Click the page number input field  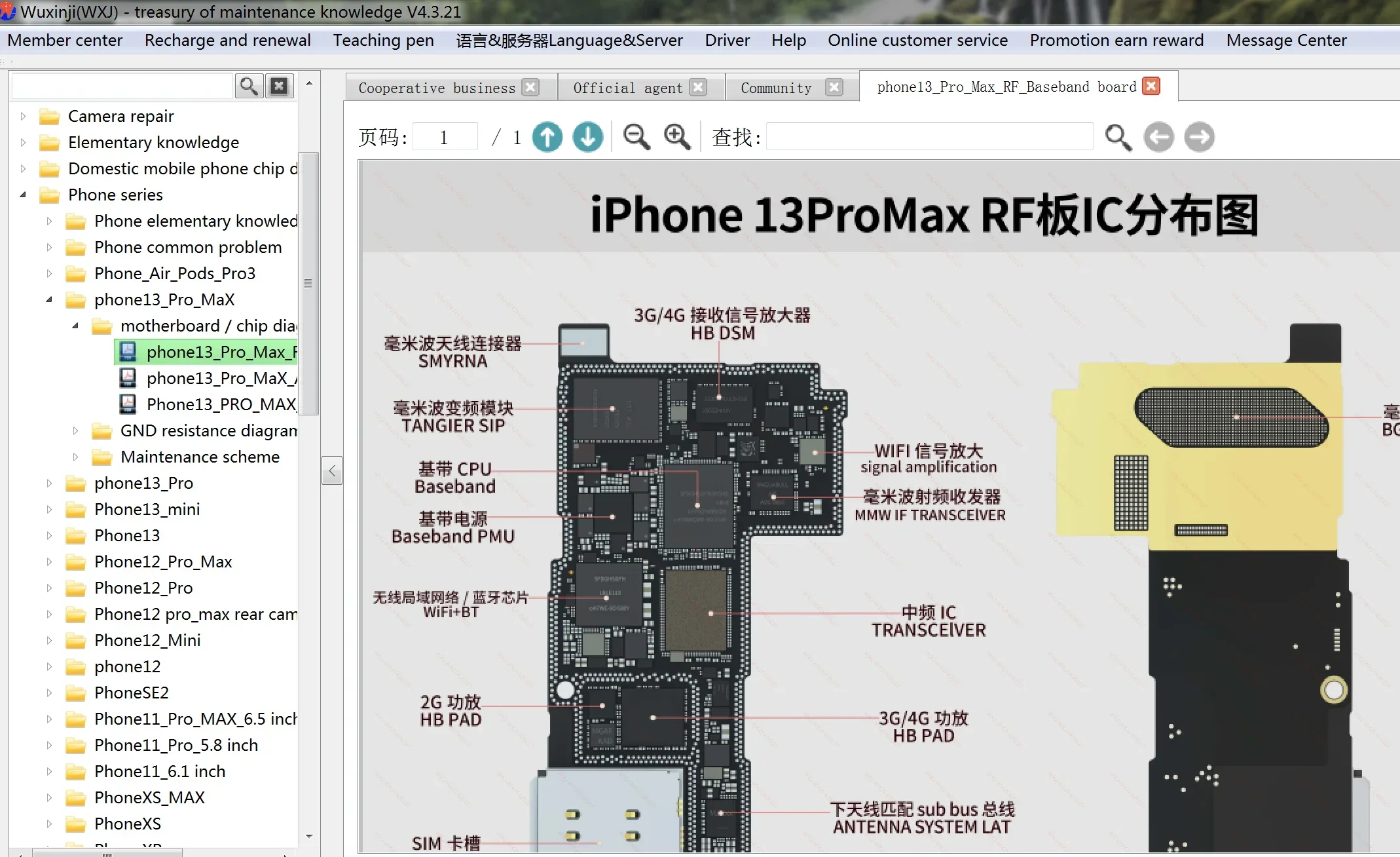445,137
